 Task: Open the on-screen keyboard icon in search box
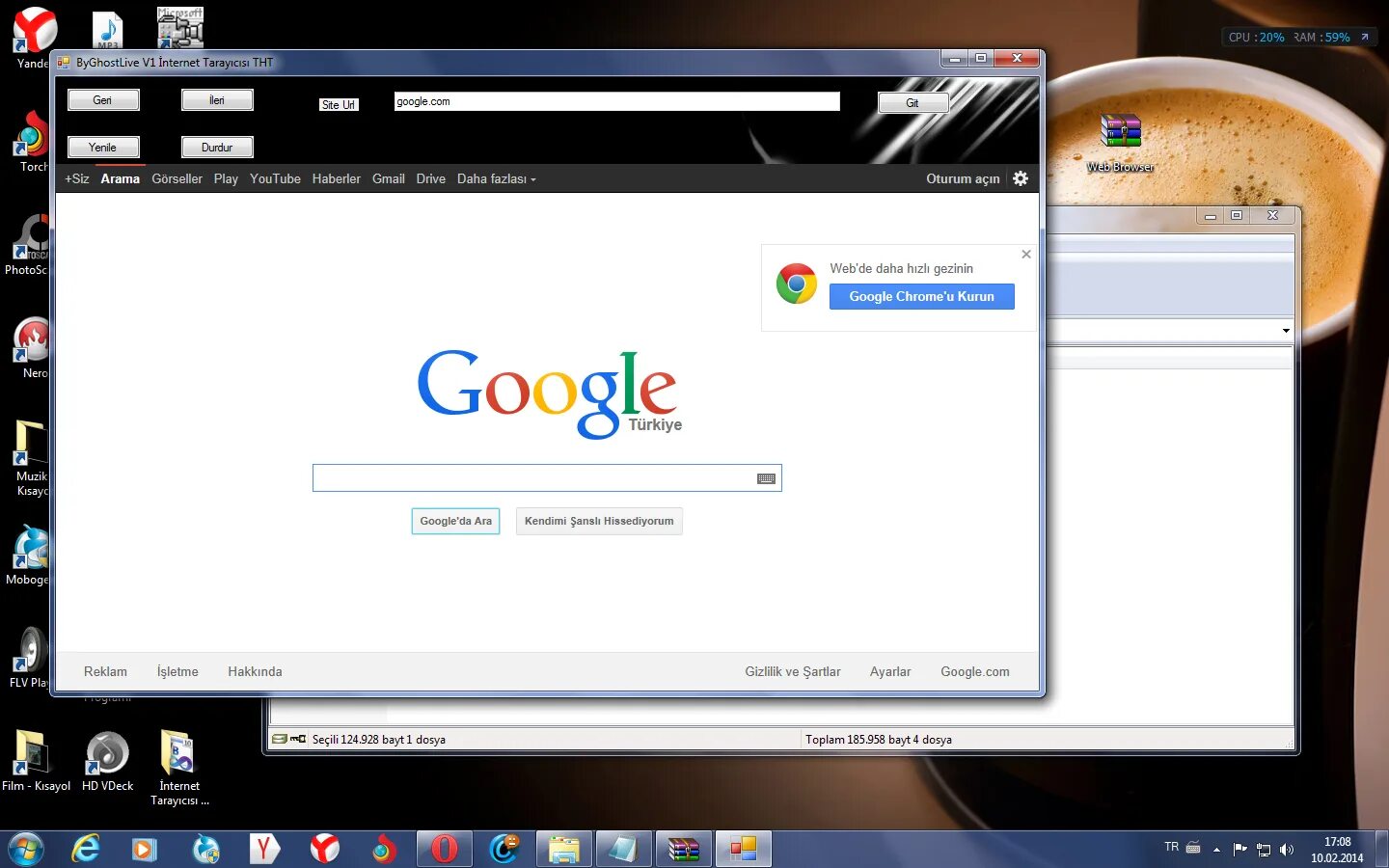click(x=767, y=478)
